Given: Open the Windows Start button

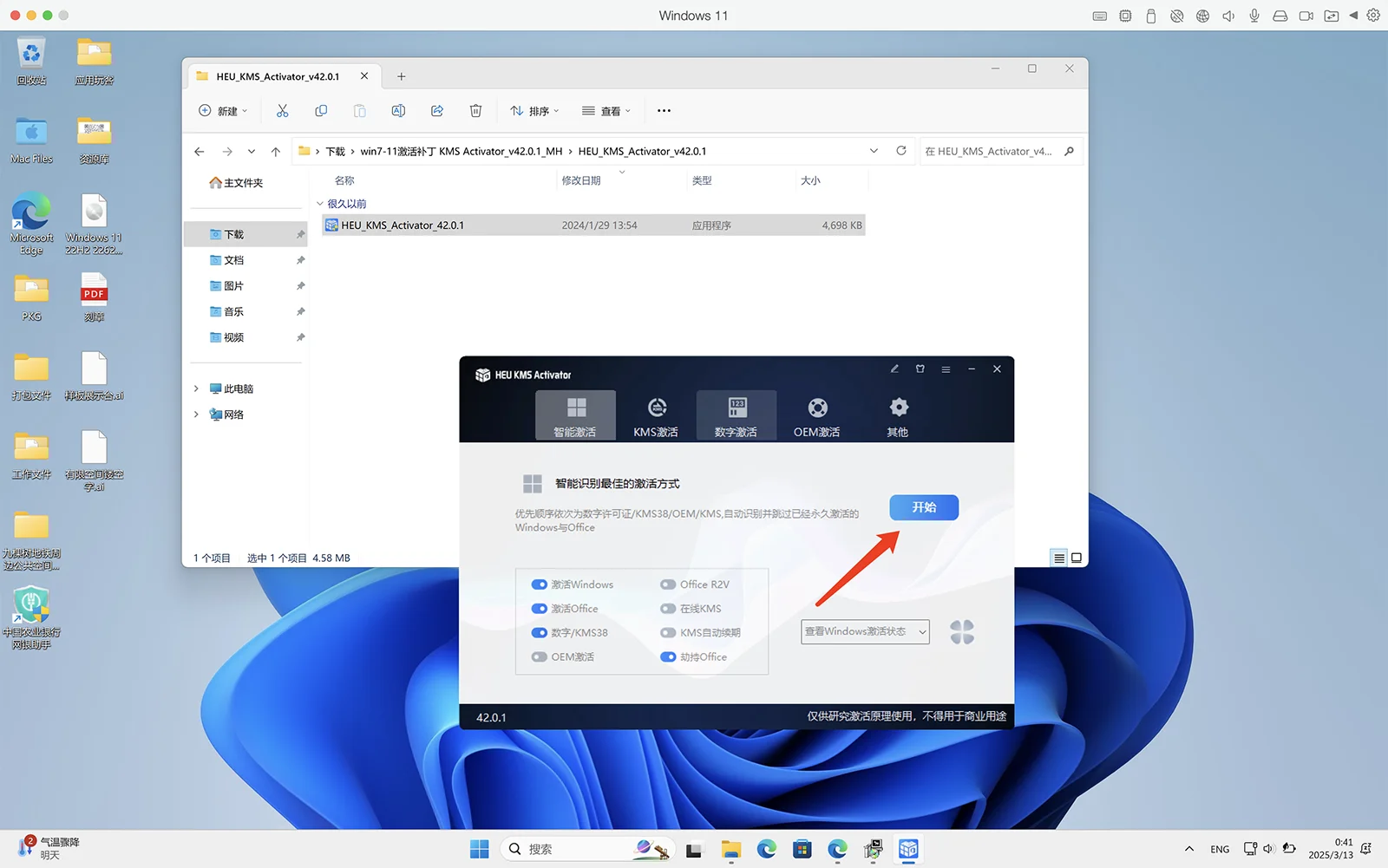Looking at the screenshot, I should click(x=480, y=849).
